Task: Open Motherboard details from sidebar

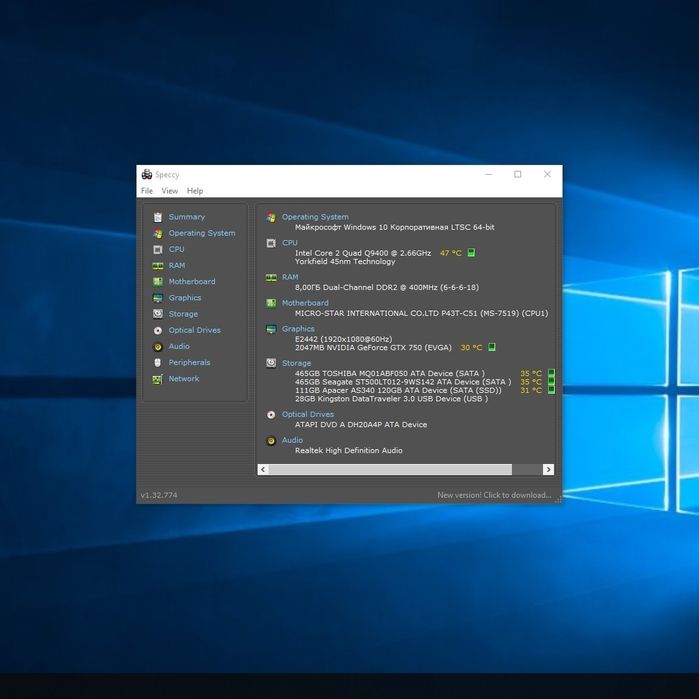Action: (192, 282)
